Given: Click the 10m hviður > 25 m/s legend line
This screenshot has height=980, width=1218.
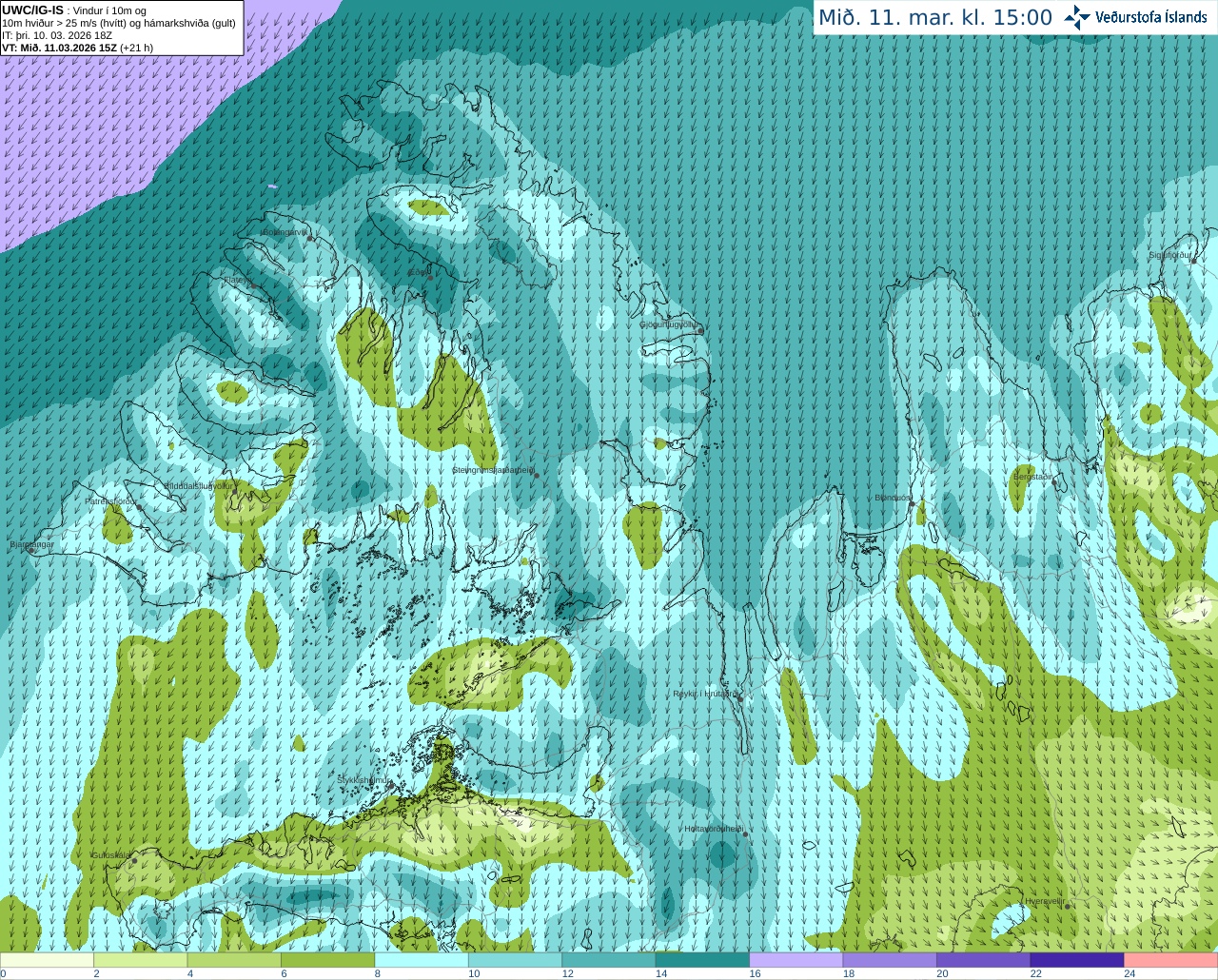Looking at the screenshot, I should coord(119,23).
